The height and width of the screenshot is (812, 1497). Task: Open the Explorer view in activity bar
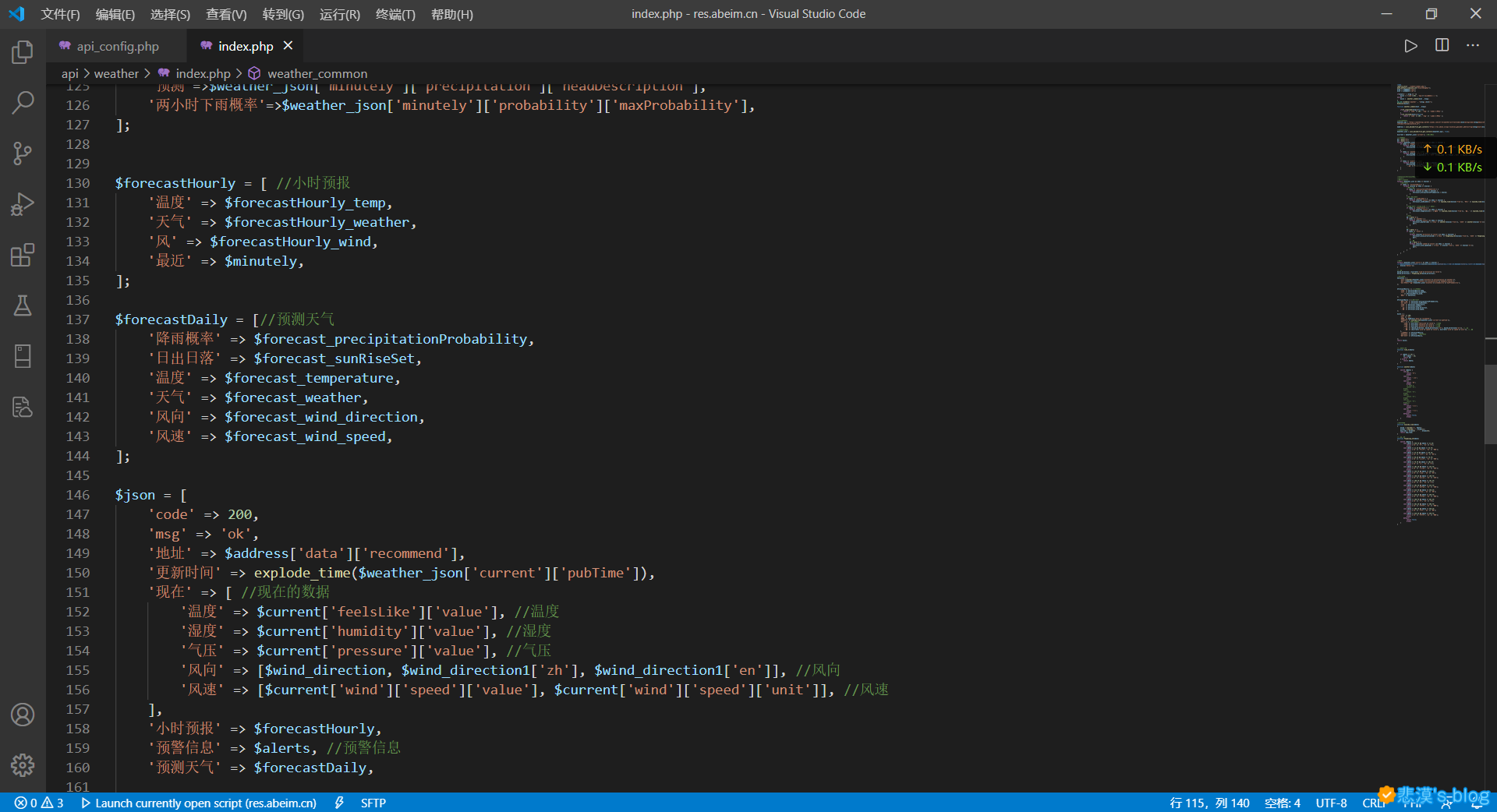pos(23,52)
